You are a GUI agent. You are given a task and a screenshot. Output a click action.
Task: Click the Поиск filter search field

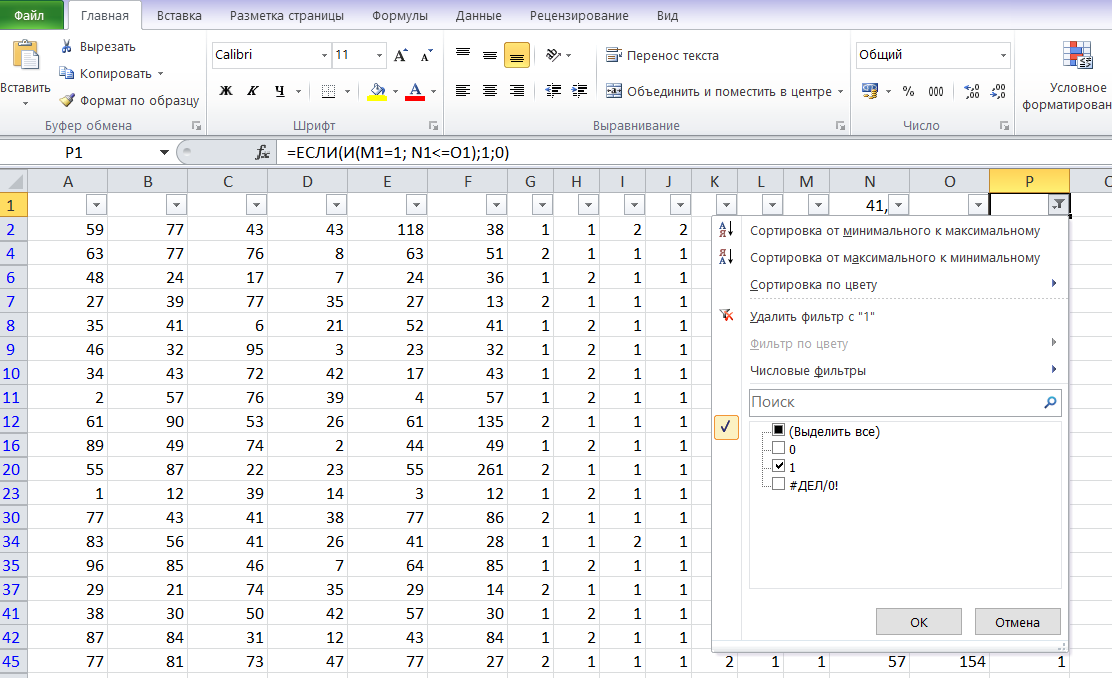897,402
